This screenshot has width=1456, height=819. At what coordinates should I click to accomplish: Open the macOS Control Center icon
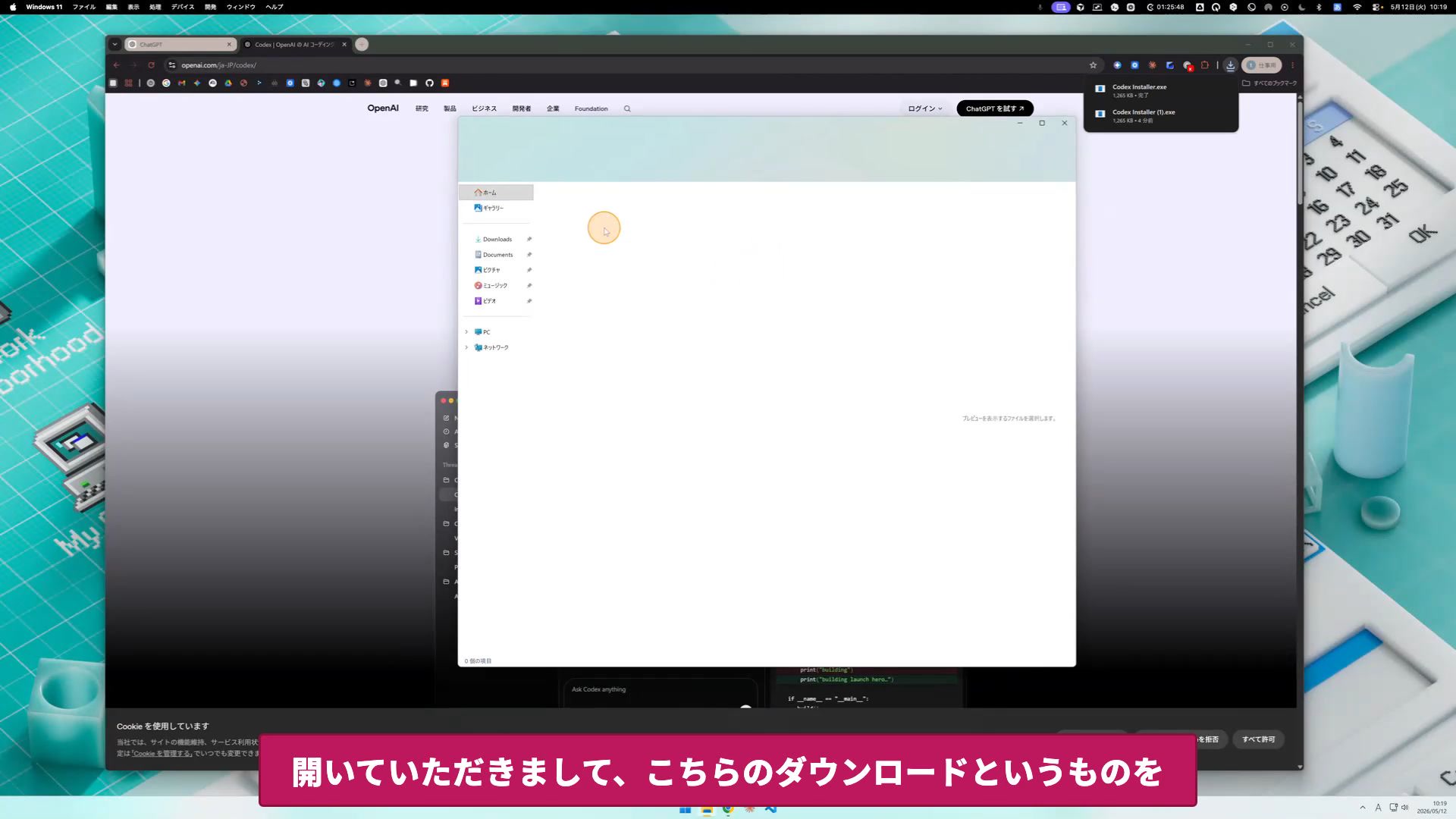point(1377,7)
